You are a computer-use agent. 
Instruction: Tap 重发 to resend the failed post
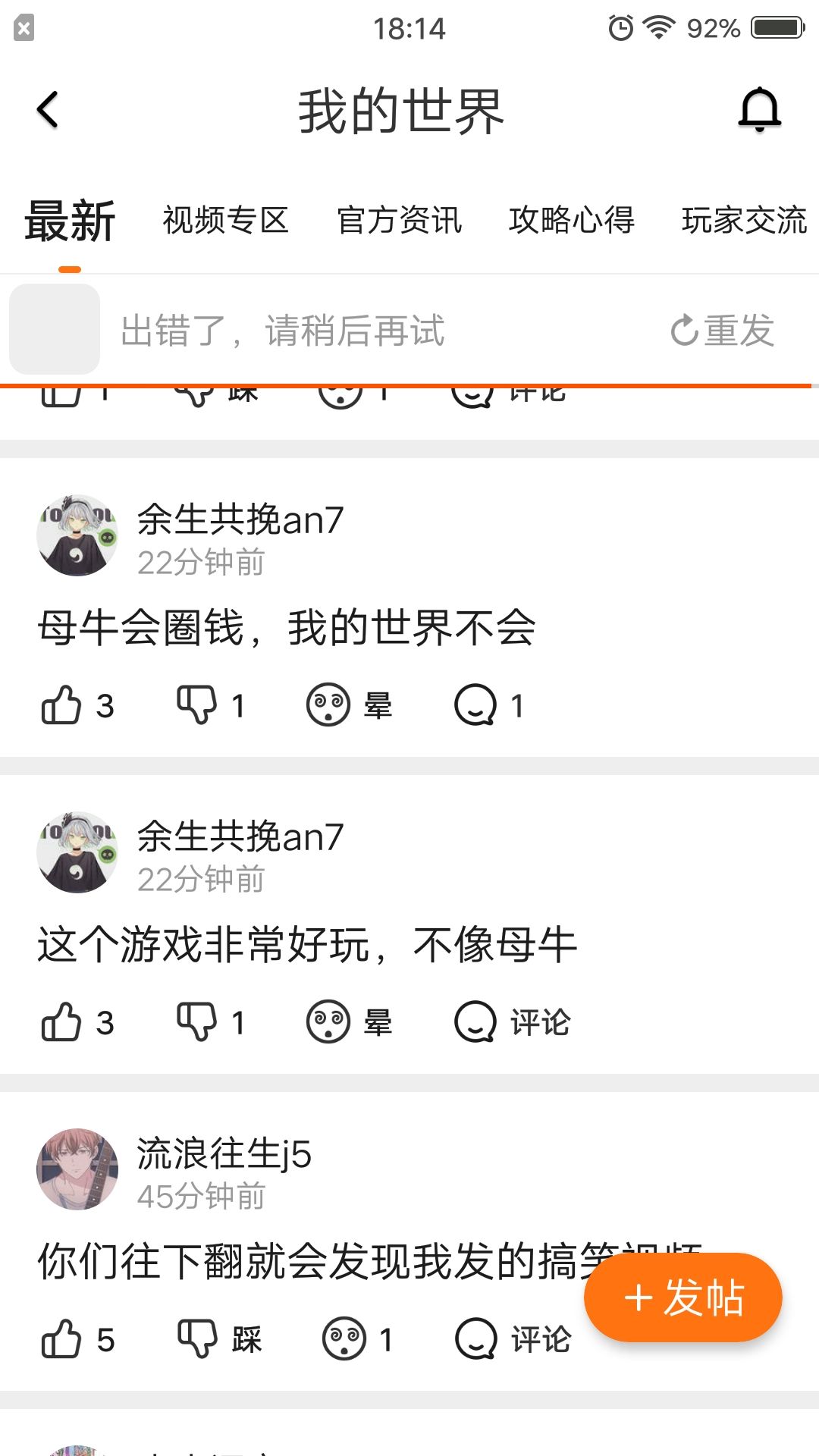click(x=723, y=331)
